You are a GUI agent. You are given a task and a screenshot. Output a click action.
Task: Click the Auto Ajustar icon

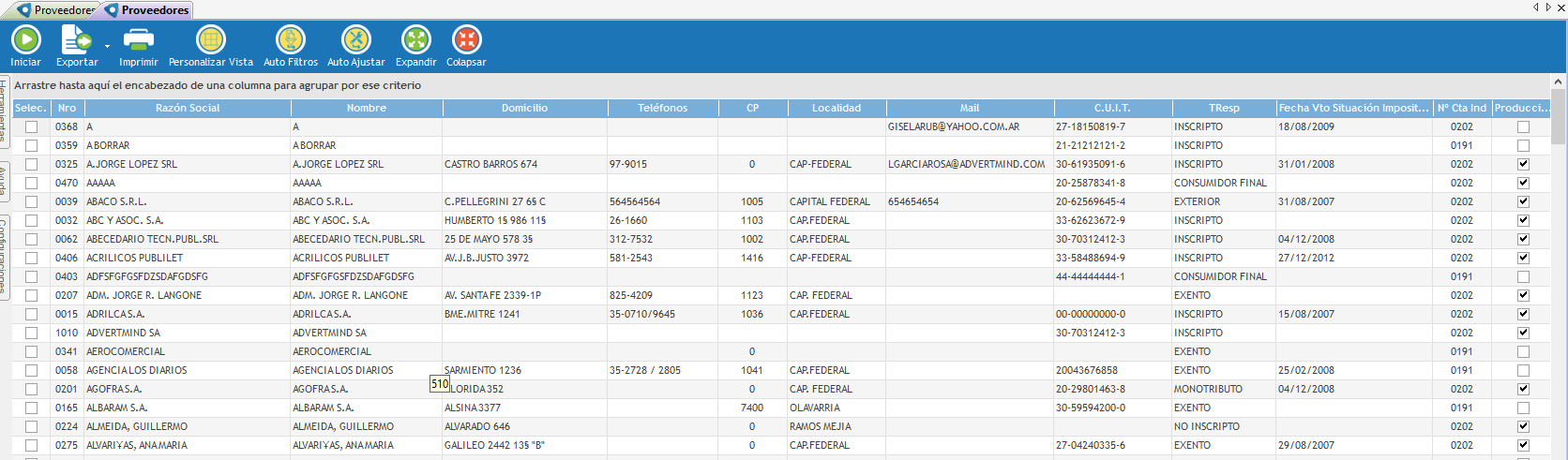[x=355, y=40]
